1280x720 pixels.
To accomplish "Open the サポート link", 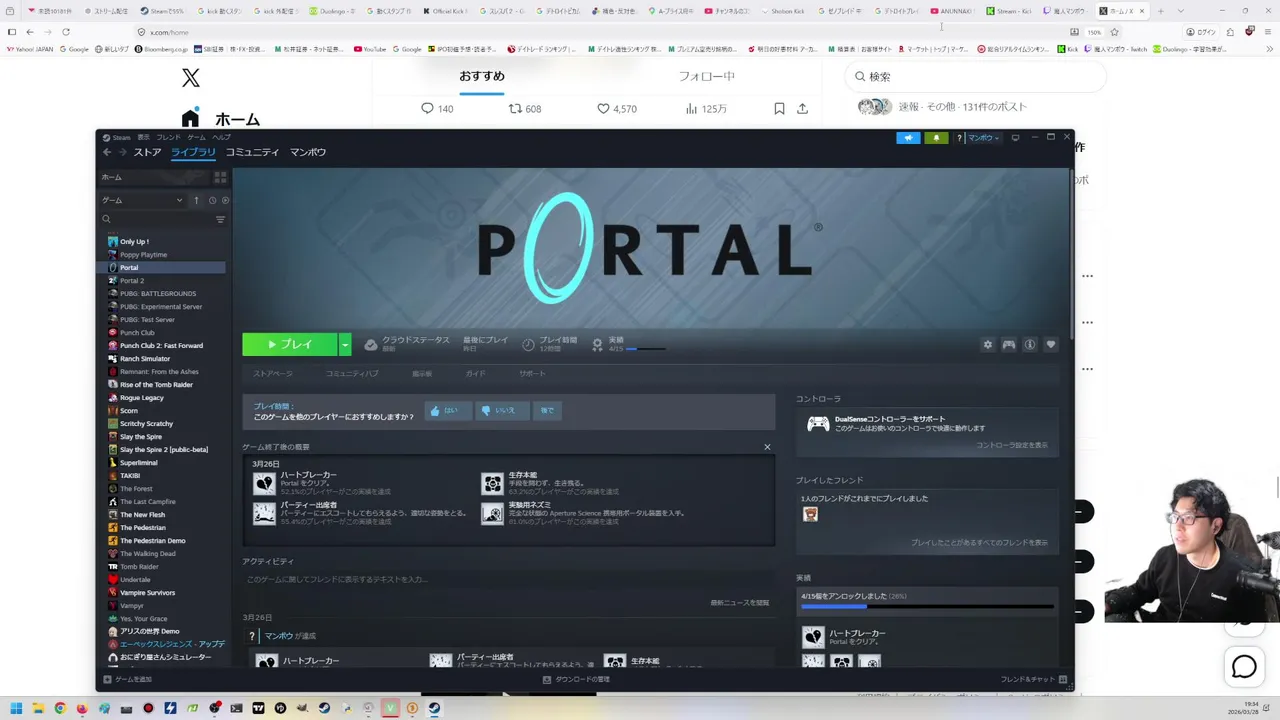I will (532, 373).
